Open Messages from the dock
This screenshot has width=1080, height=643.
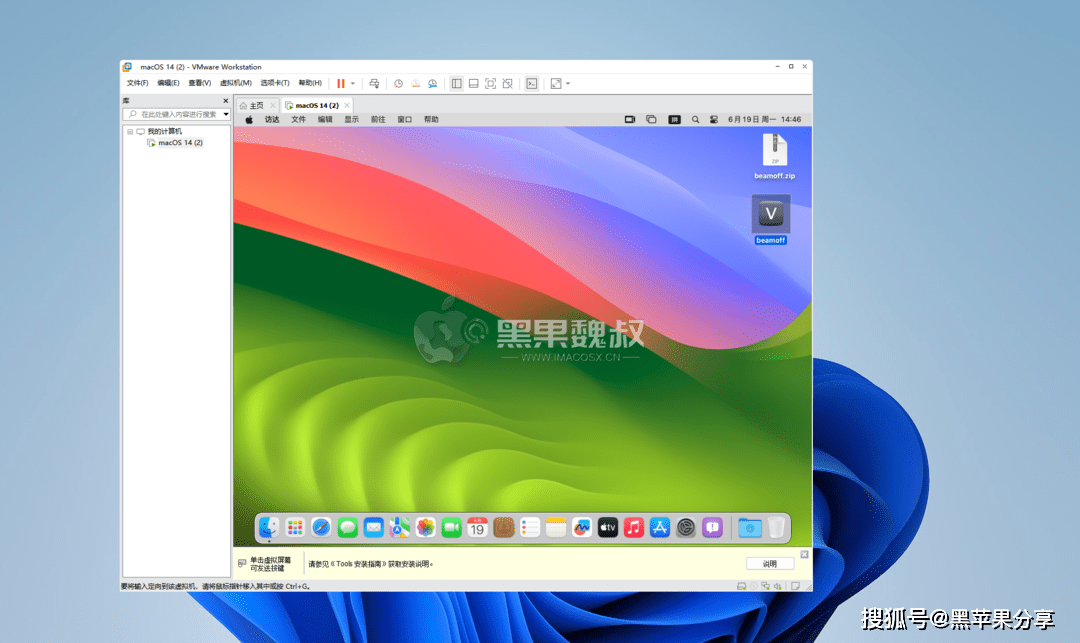pos(347,528)
